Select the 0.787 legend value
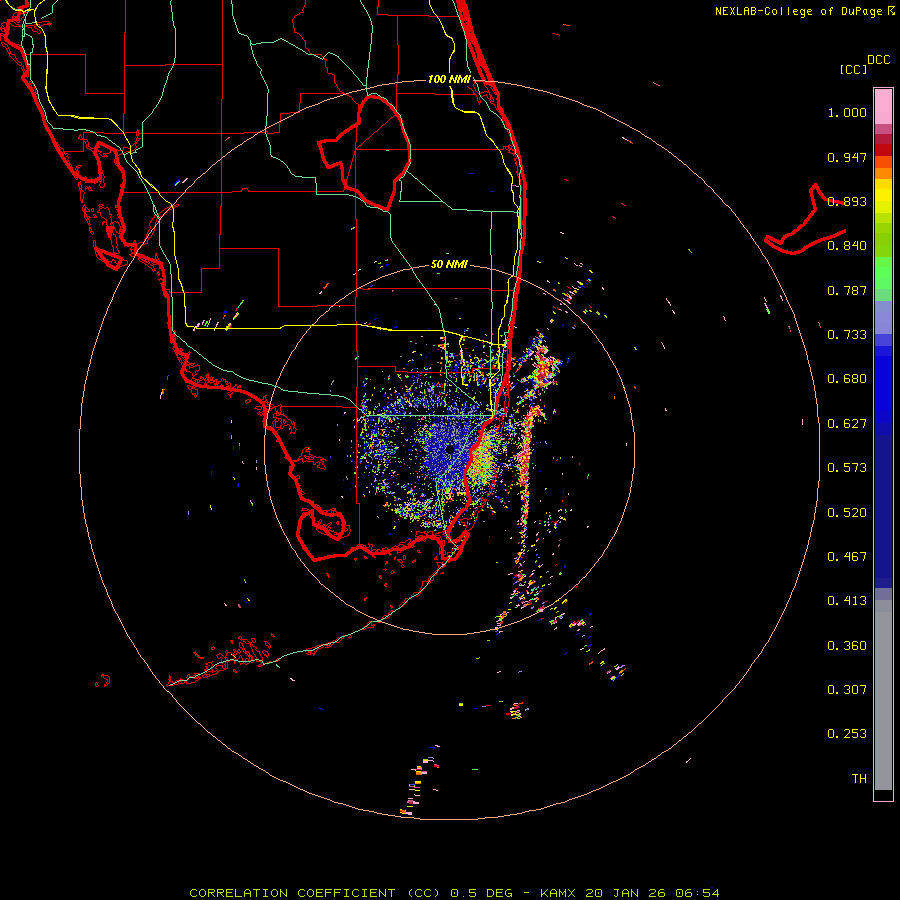This screenshot has height=900, width=900. point(847,290)
